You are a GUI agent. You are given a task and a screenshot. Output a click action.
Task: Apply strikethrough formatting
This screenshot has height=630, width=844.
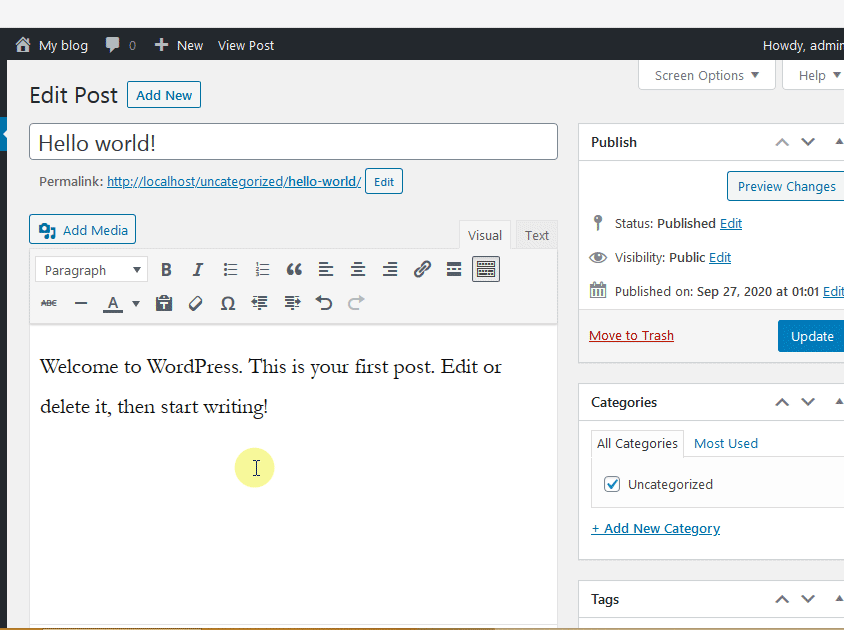point(48,302)
